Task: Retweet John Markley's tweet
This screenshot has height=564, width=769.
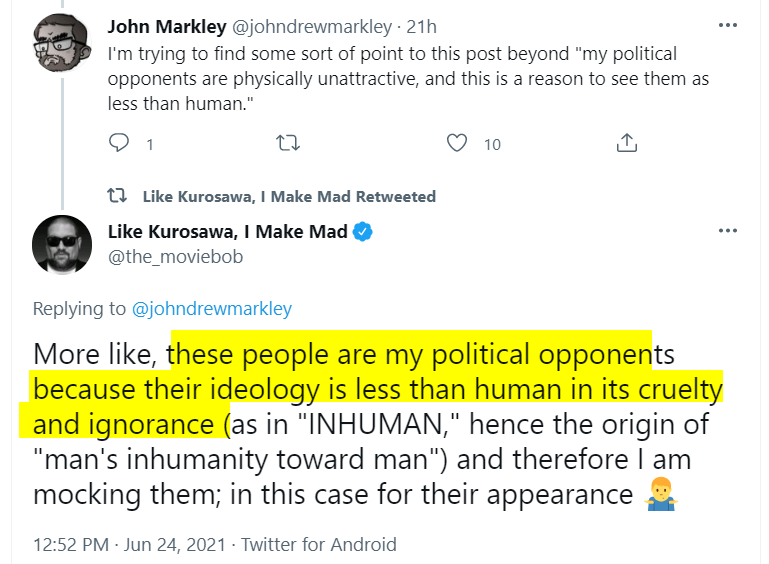Action: (x=288, y=143)
